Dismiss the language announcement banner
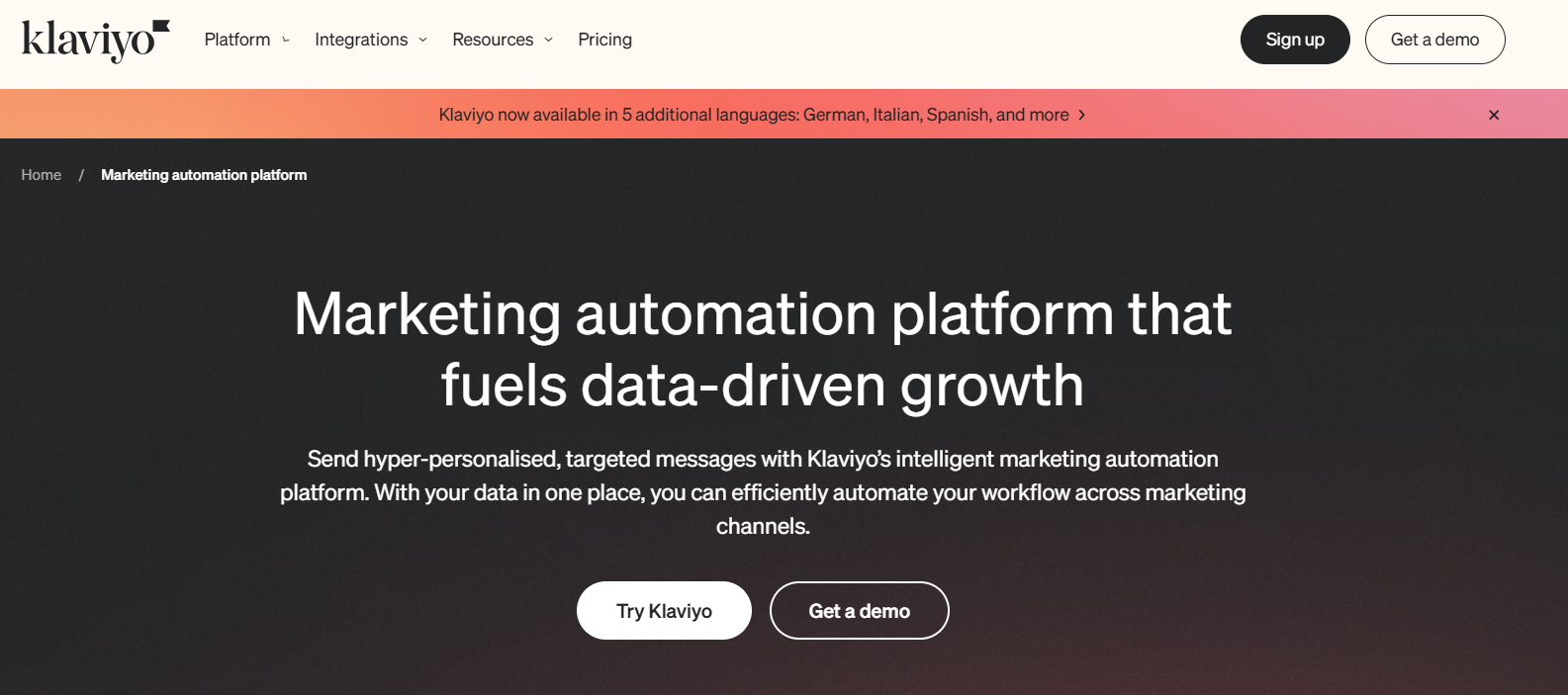This screenshot has width=1568, height=695. pos(1494,115)
